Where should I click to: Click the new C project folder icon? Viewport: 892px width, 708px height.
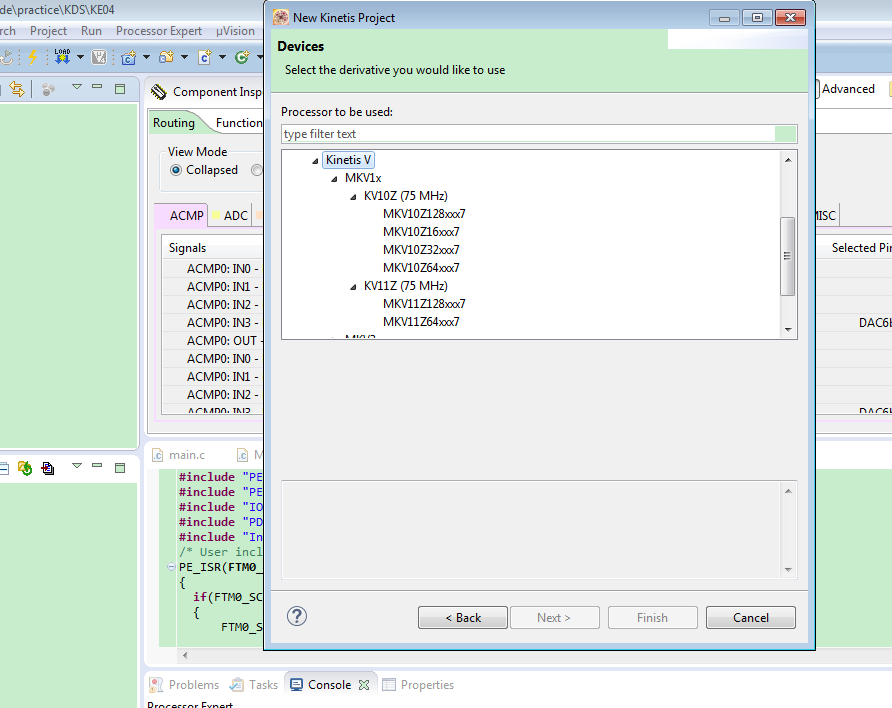129,57
